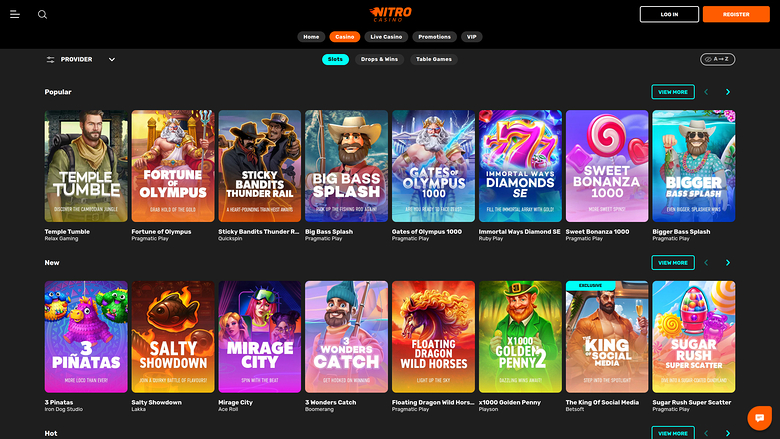
Task: Open Gates of Olympus 1000 thumbnail
Action: (433, 166)
